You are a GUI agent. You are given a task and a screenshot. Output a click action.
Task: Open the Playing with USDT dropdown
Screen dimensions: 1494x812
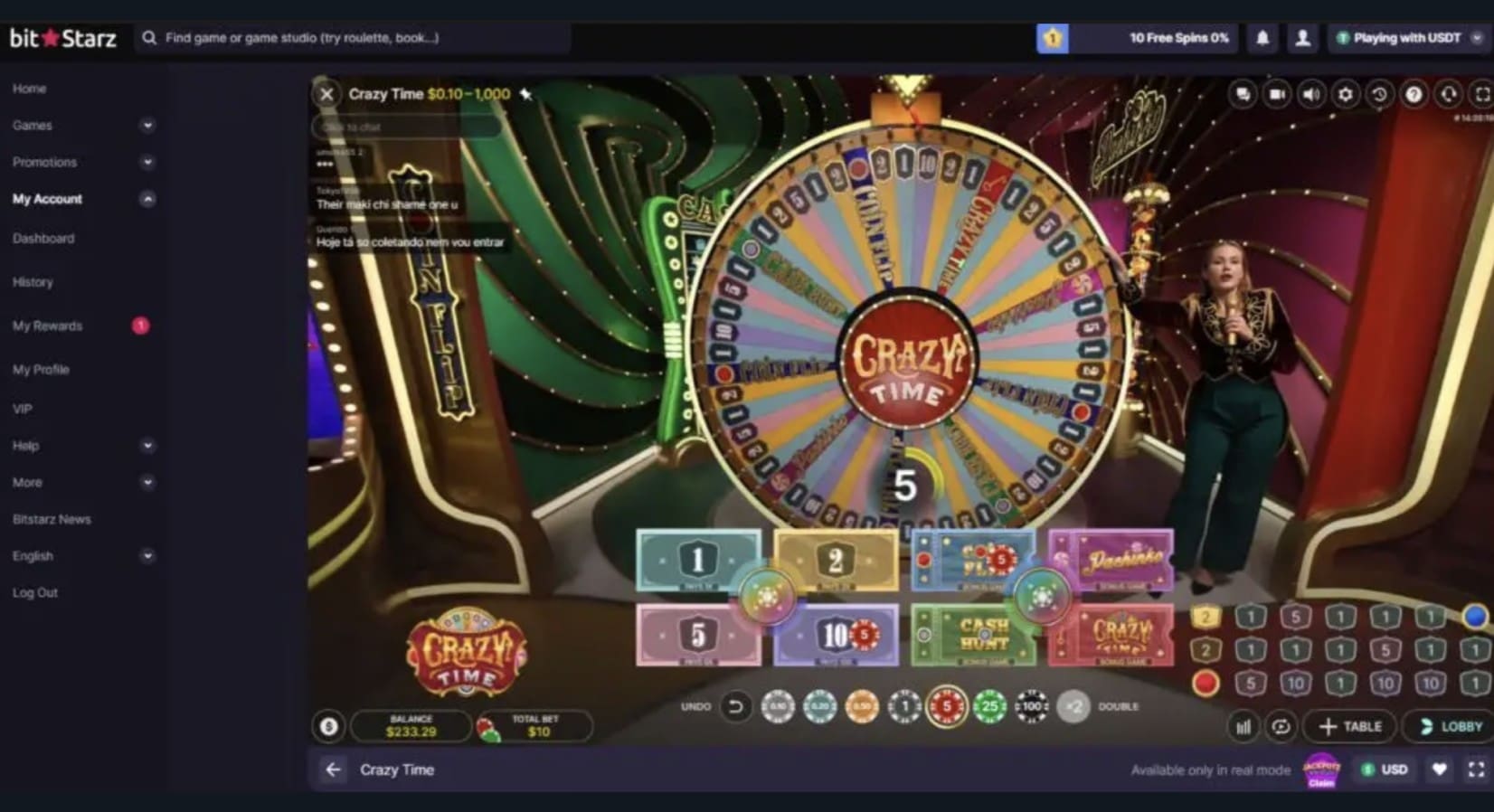coord(1409,38)
